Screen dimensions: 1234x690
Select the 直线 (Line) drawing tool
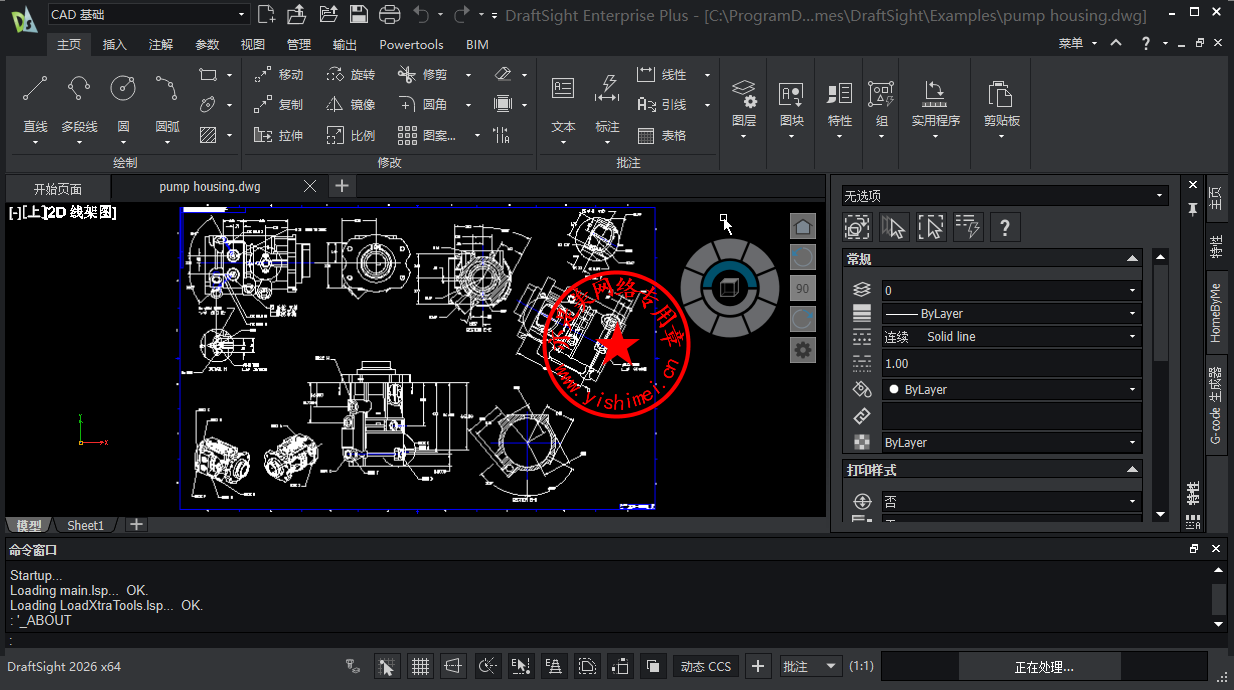(35, 89)
